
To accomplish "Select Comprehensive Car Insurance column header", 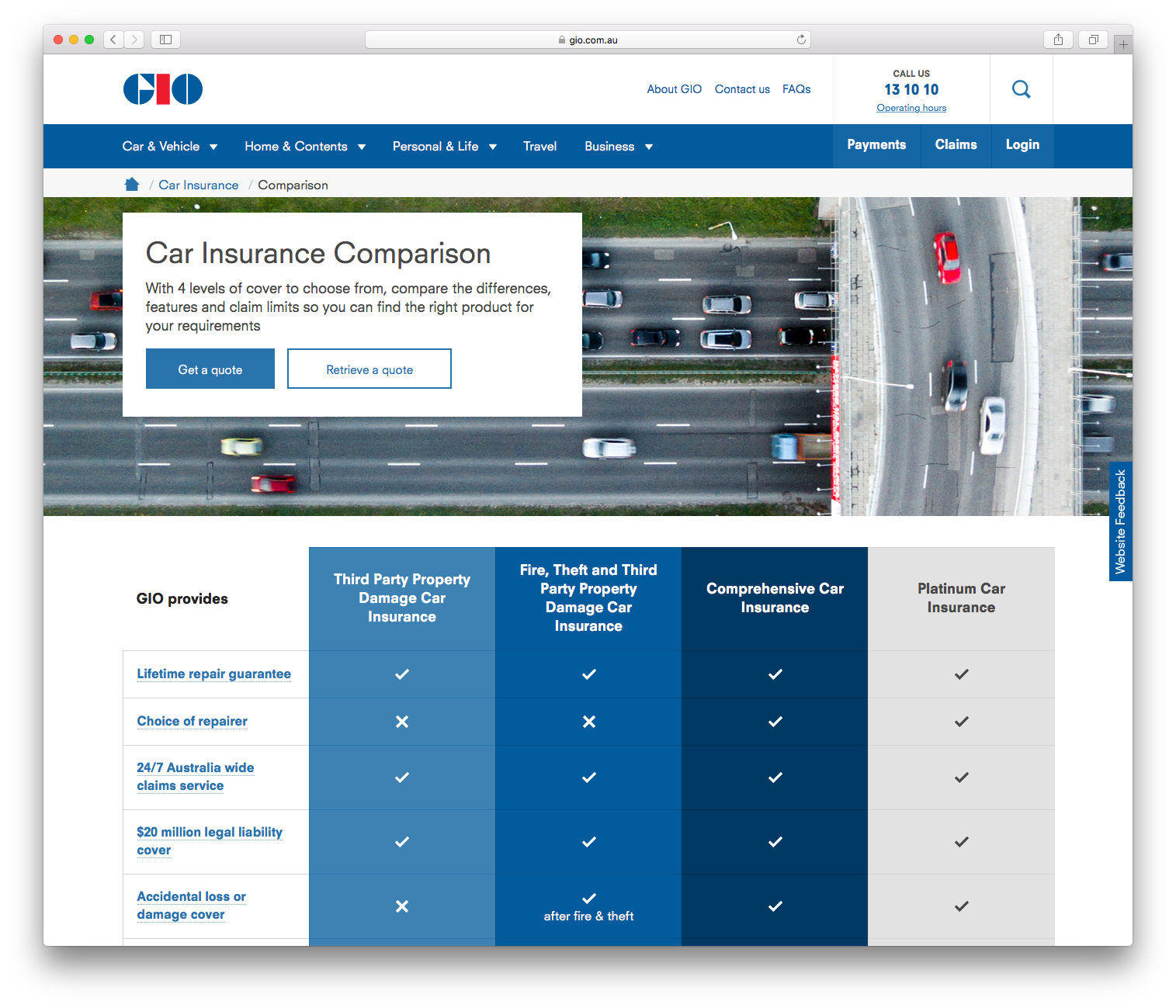I will [775, 598].
